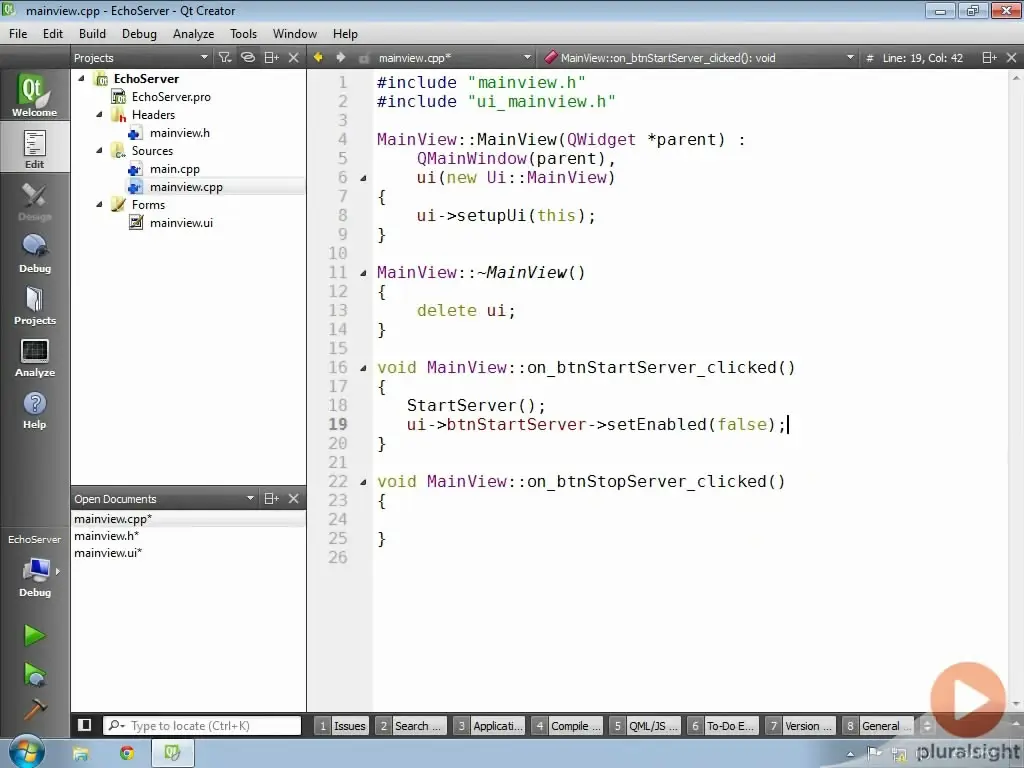Select mainview.h in Headers
1024x768 pixels.
pos(180,133)
